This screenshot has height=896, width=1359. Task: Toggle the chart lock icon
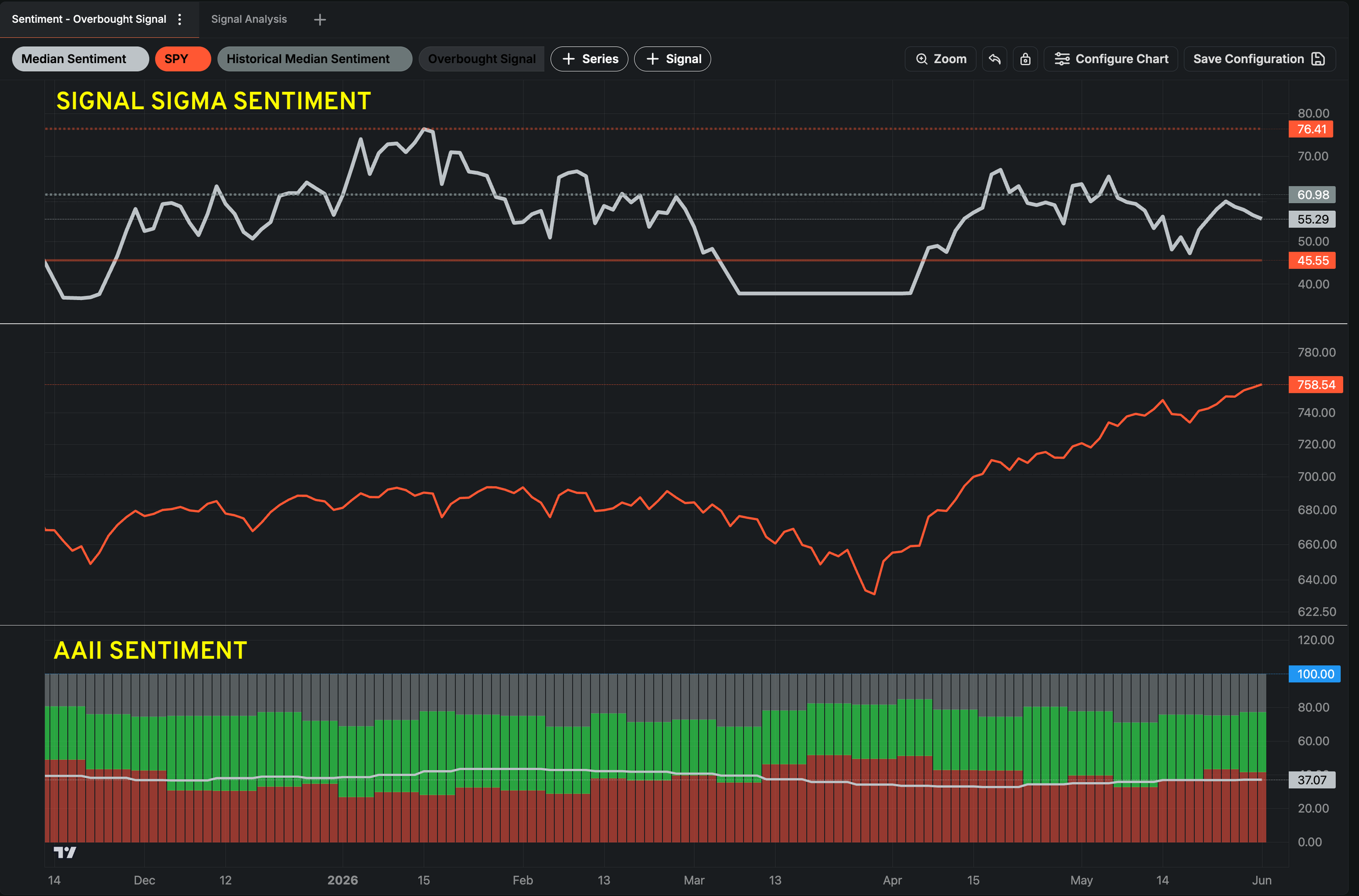(x=1026, y=59)
